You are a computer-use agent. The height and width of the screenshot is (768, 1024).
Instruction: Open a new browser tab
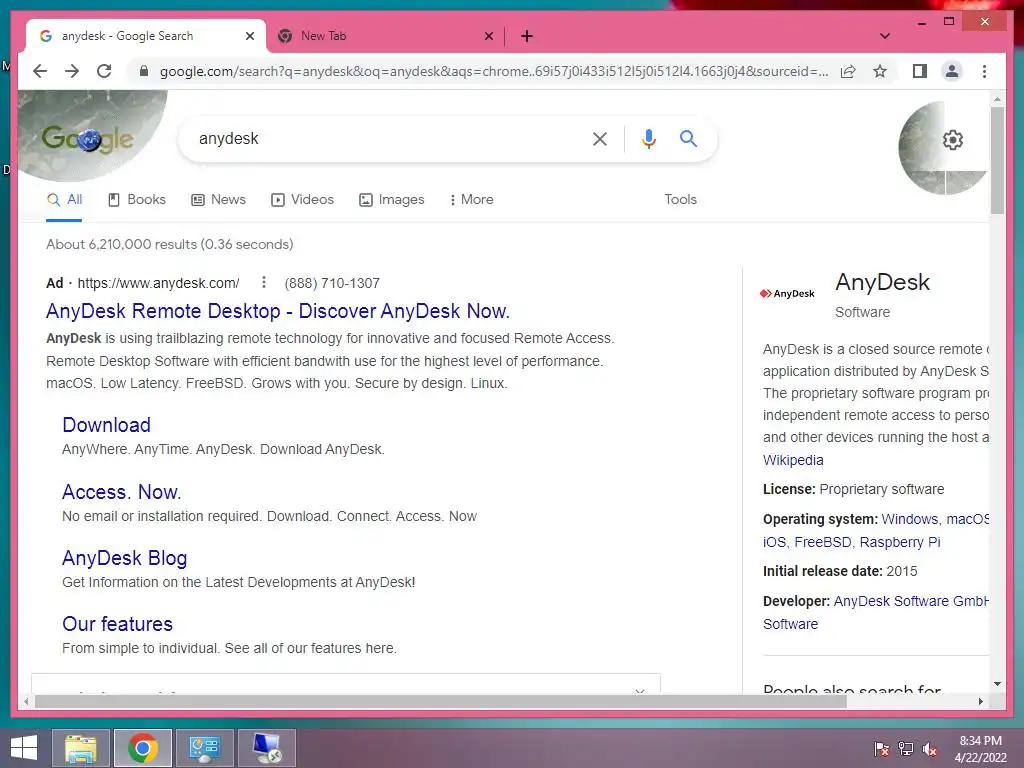pyautogui.click(x=527, y=36)
